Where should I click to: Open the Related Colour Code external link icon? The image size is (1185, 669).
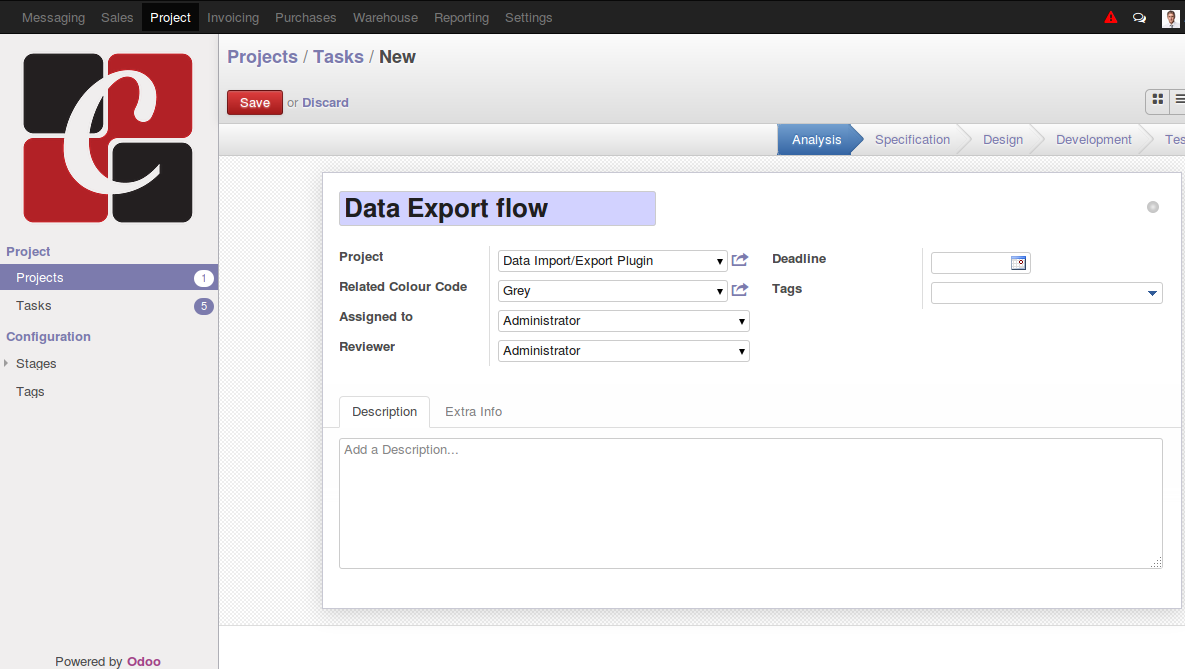tap(740, 290)
